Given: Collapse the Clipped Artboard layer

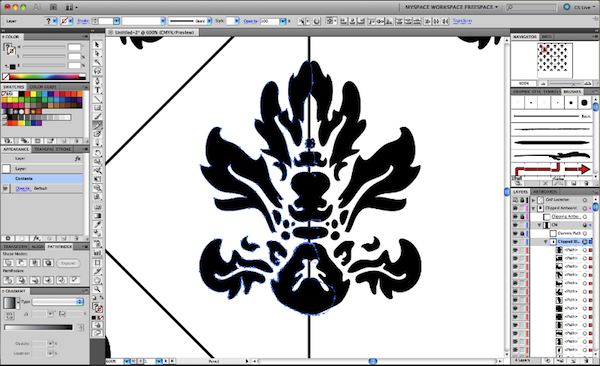Looking at the screenshot, I should pyautogui.click(x=533, y=208).
